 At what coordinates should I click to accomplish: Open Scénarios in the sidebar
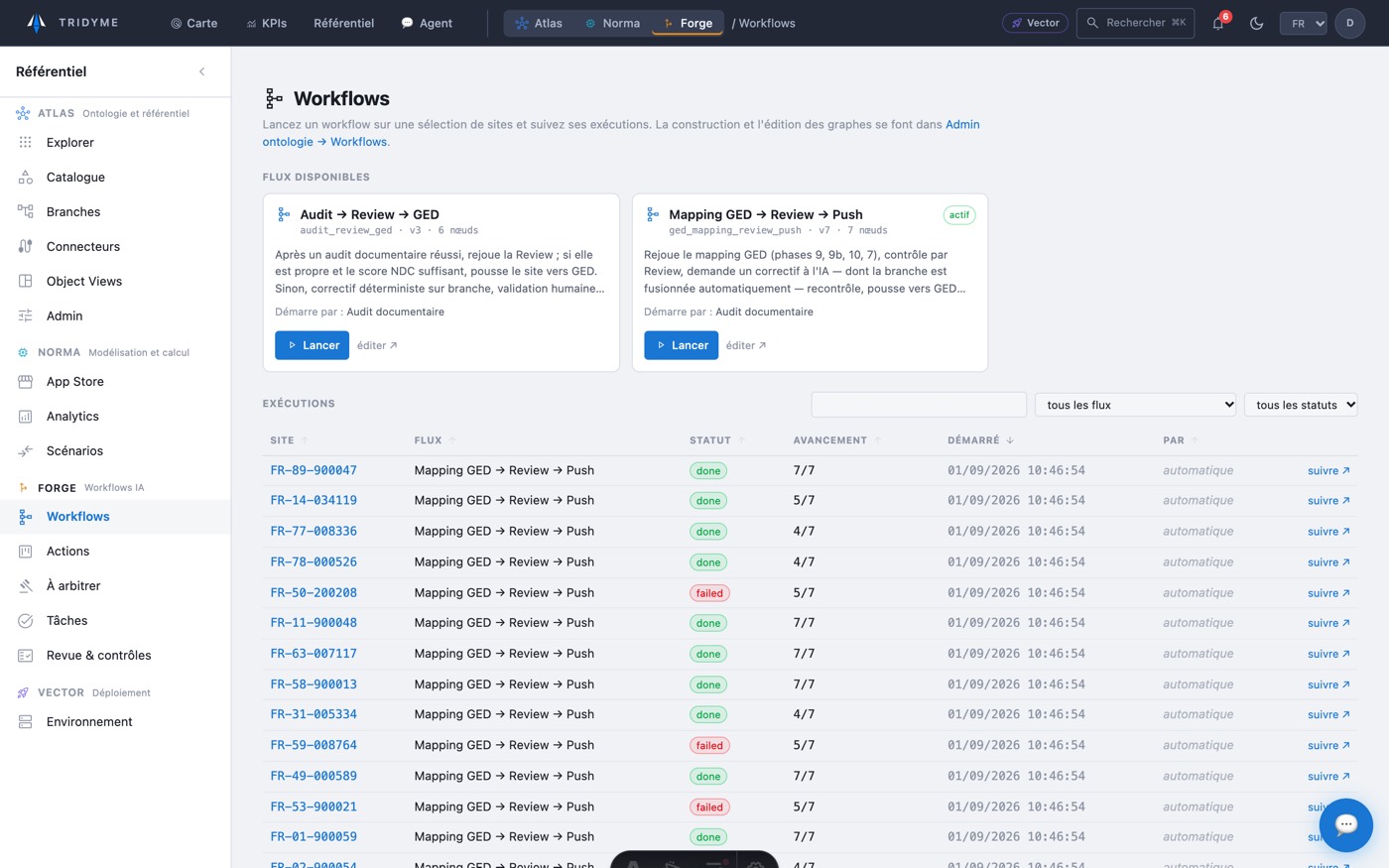115,450
